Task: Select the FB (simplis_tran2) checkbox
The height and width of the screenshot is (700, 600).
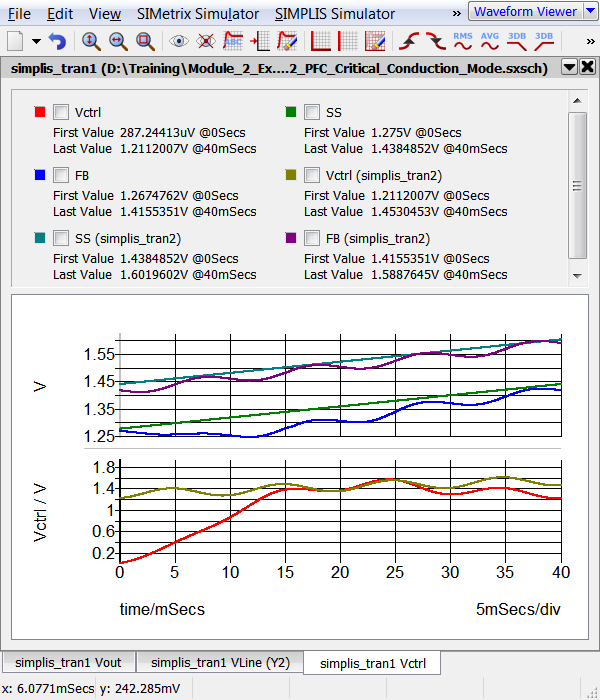Action: click(312, 238)
